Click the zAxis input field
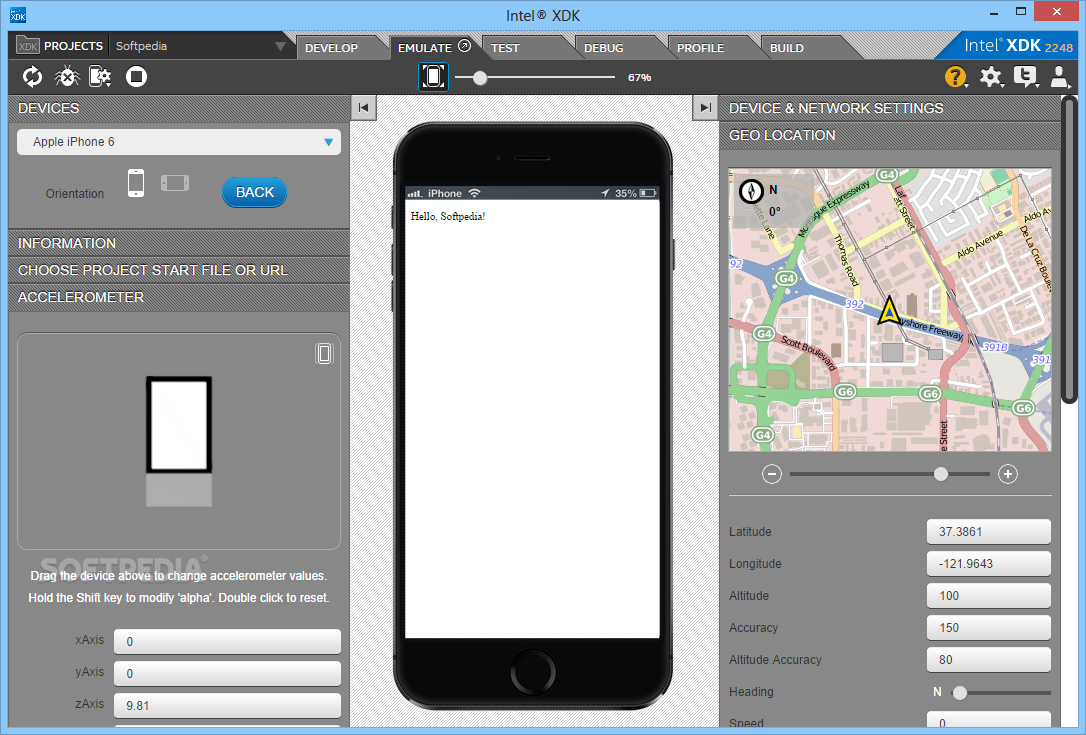 (x=227, y=705)
